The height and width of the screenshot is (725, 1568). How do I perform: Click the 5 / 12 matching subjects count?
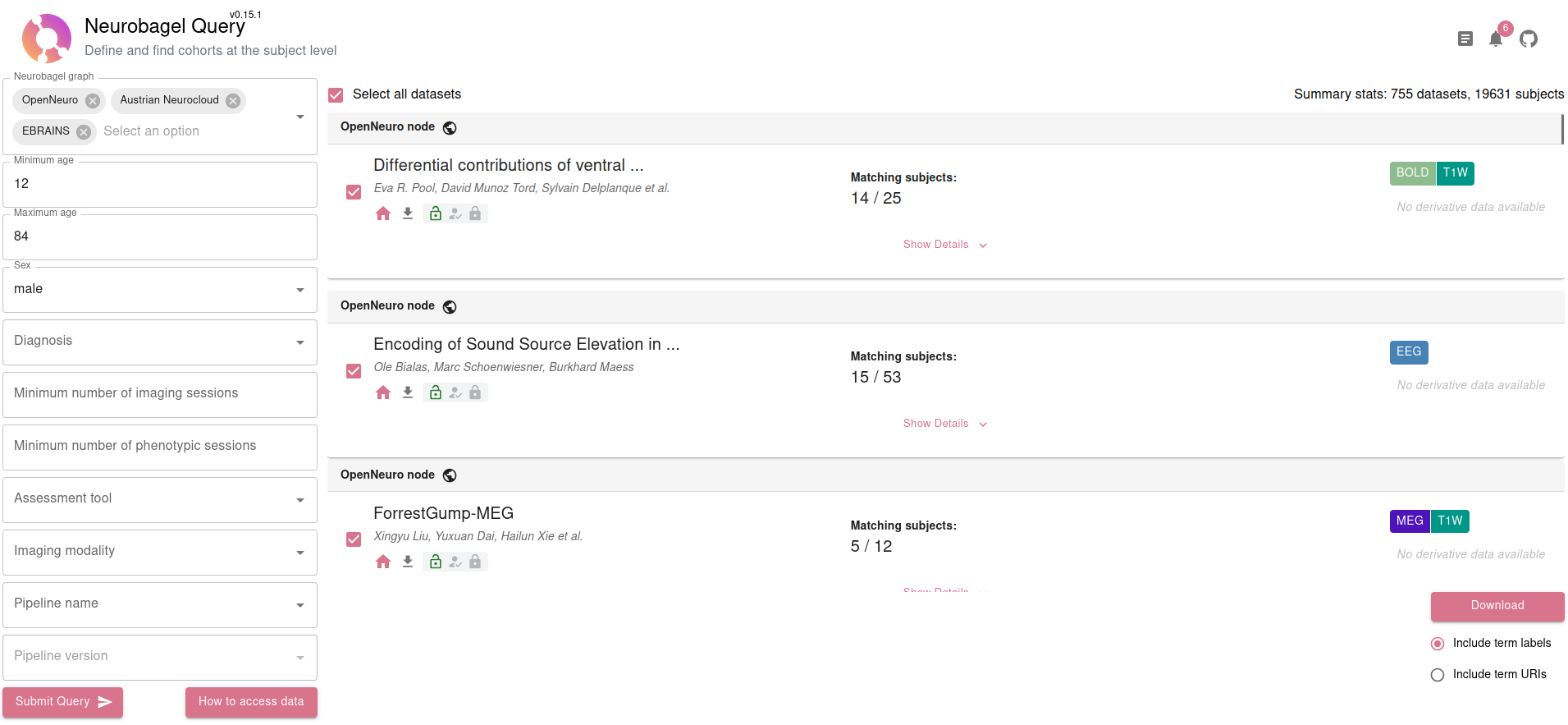point(871,547)
